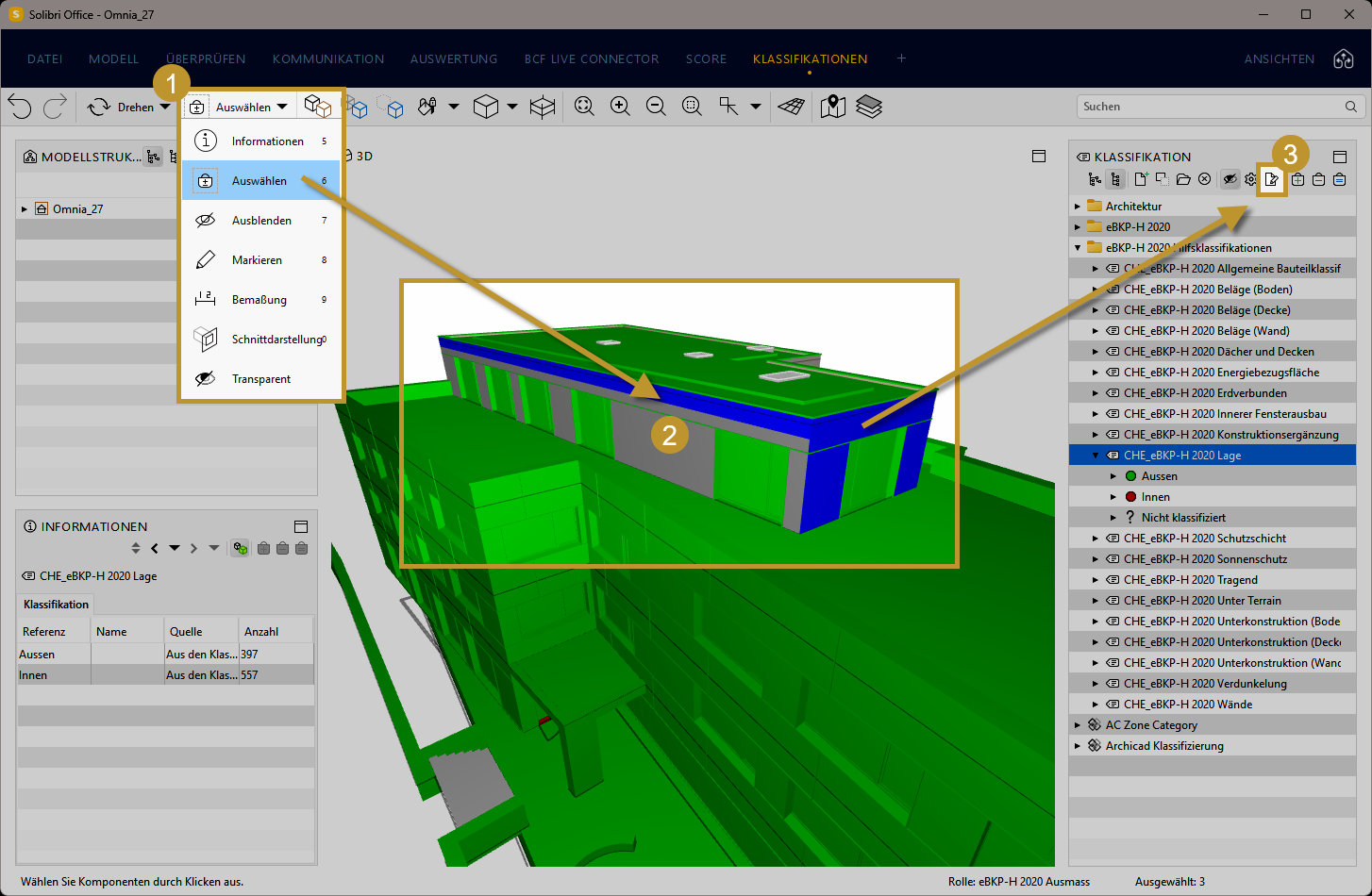This screenshot has width=1372, height=896.
Task: Expand the Architektur folder
Action: tap(1078, 207)
